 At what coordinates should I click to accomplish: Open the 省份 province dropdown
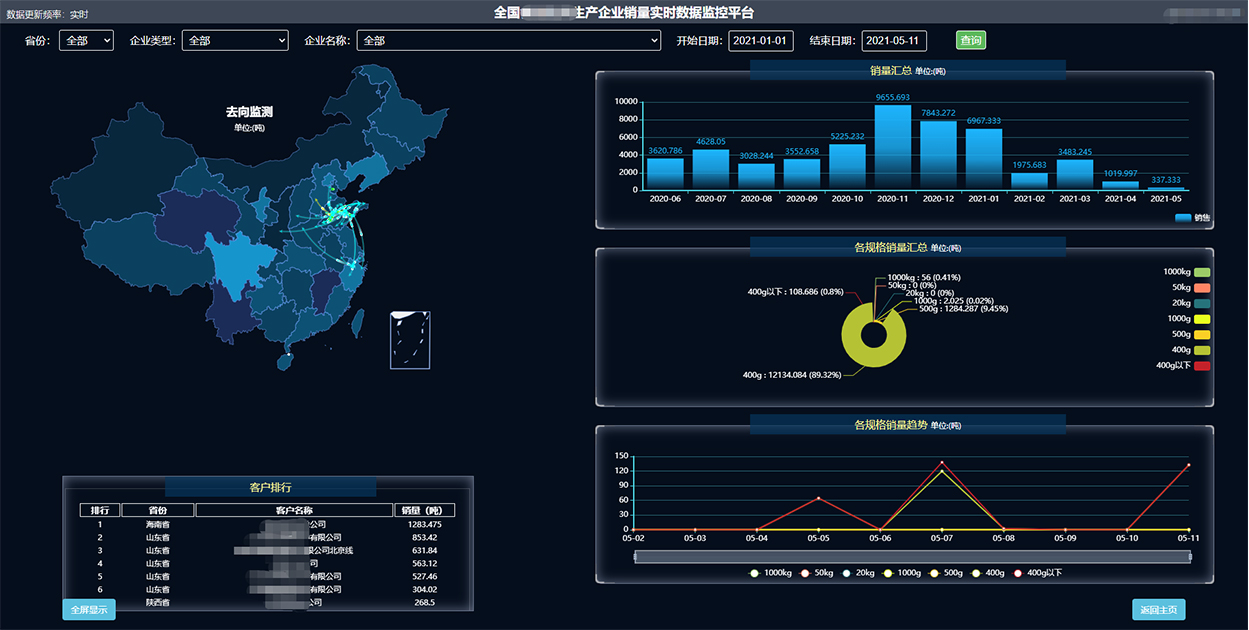[86, 41]
